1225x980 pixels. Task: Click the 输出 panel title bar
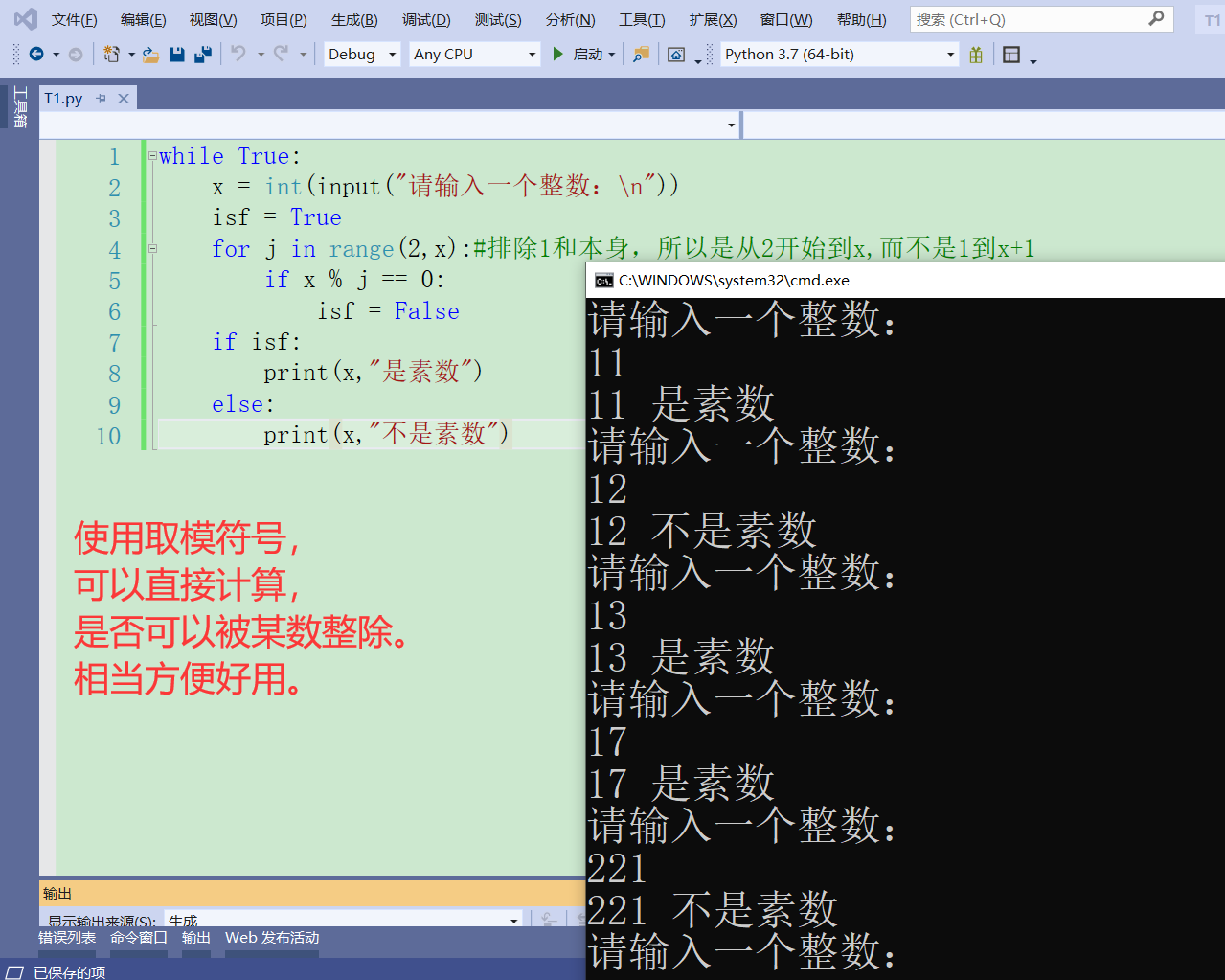312,893
